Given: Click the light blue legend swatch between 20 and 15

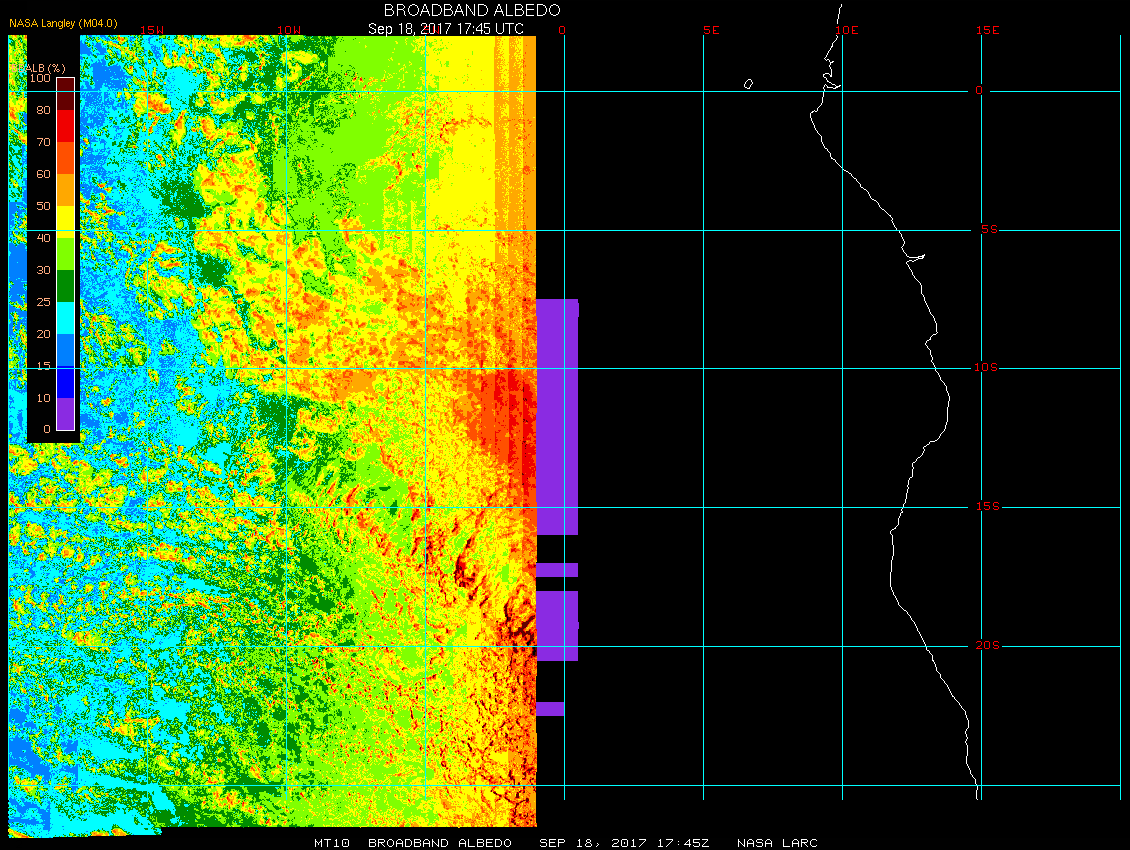Looking at the screenshot, I should click(x=66, y=350).
